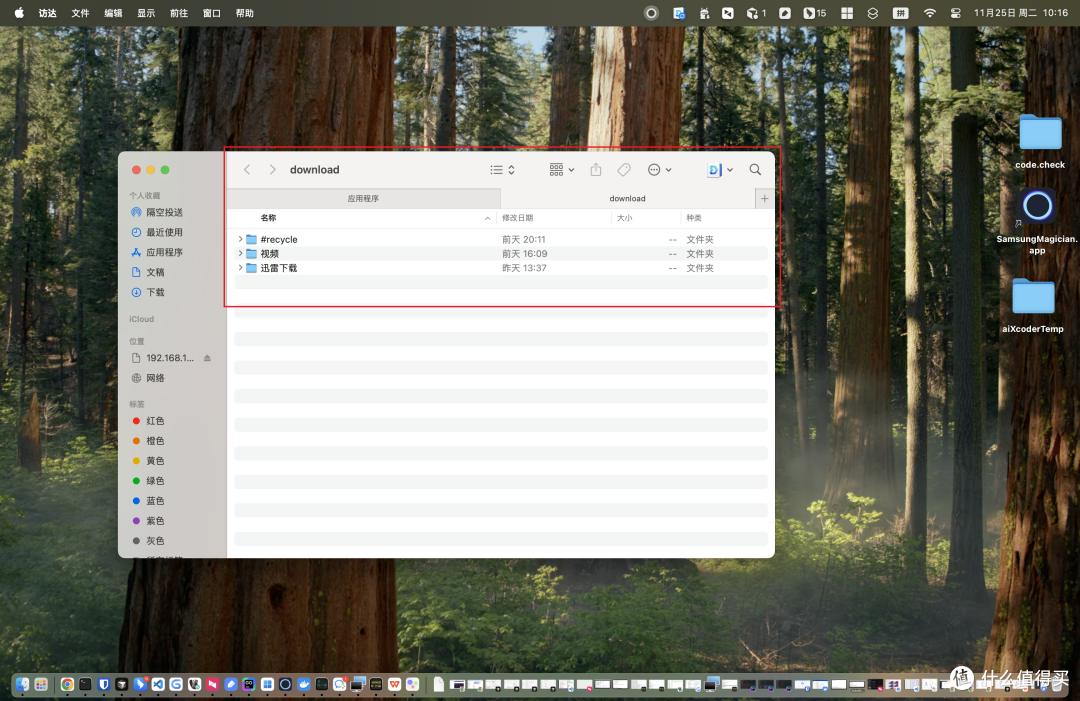Open the 显示 menu
This screenshot has height=701, width=1080.
[x=146, y=12]
